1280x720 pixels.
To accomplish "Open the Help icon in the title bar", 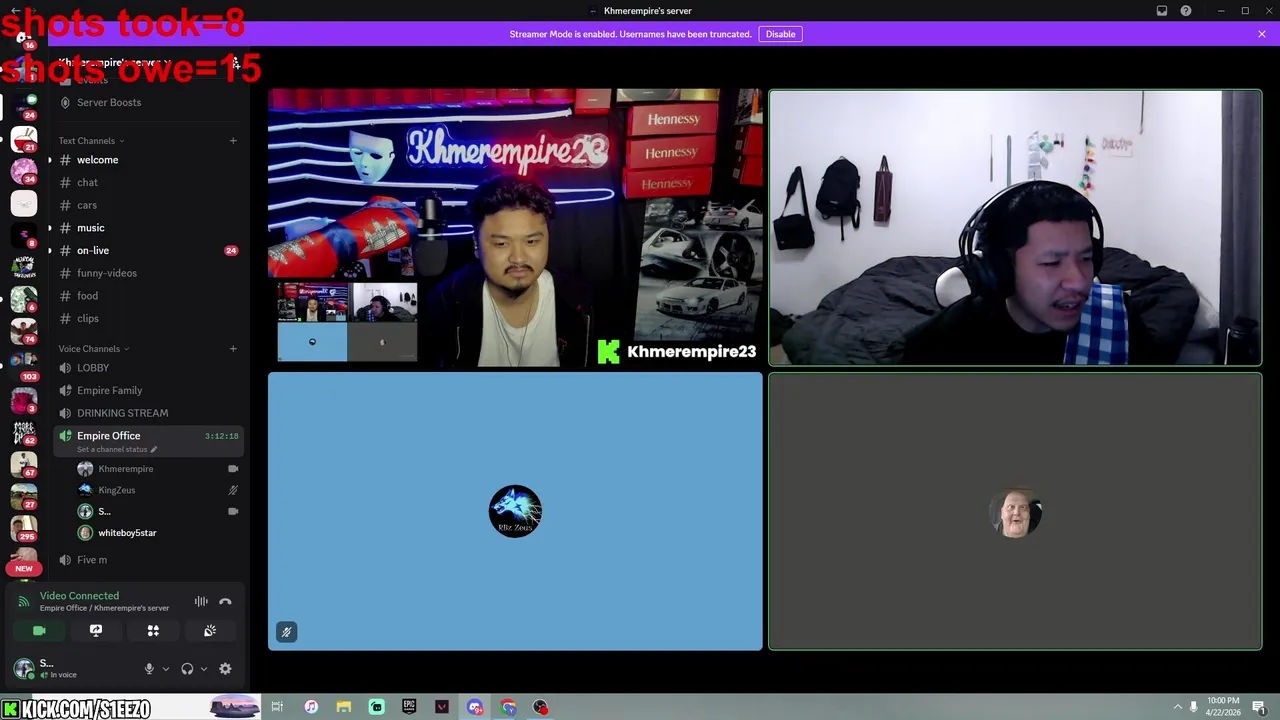I will [1186, 11].
